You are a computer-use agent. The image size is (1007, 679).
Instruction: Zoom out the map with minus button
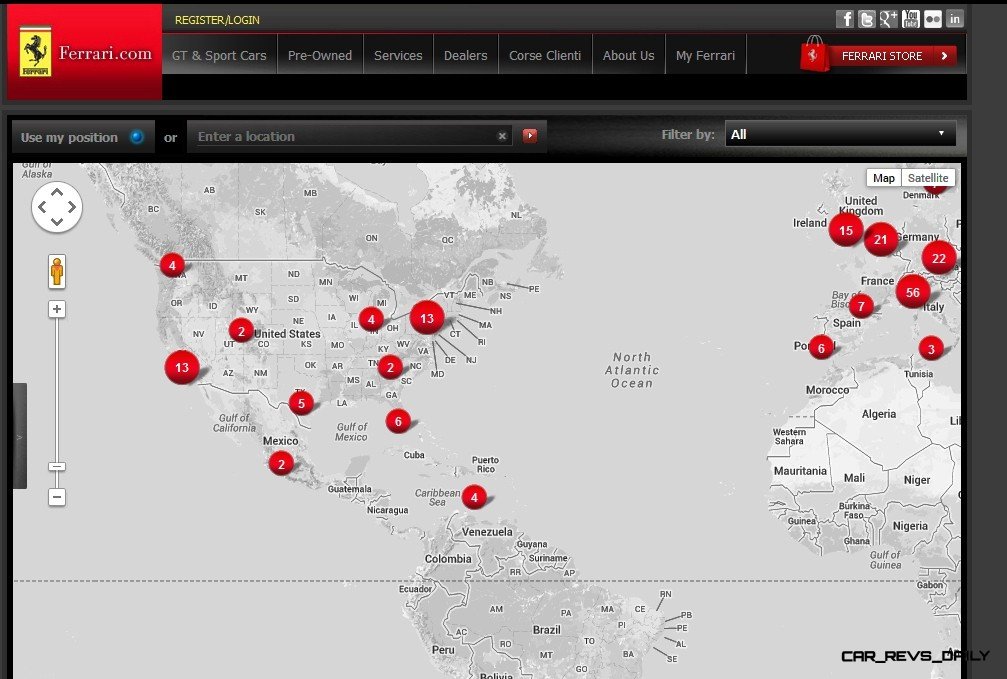pos(57,497)
